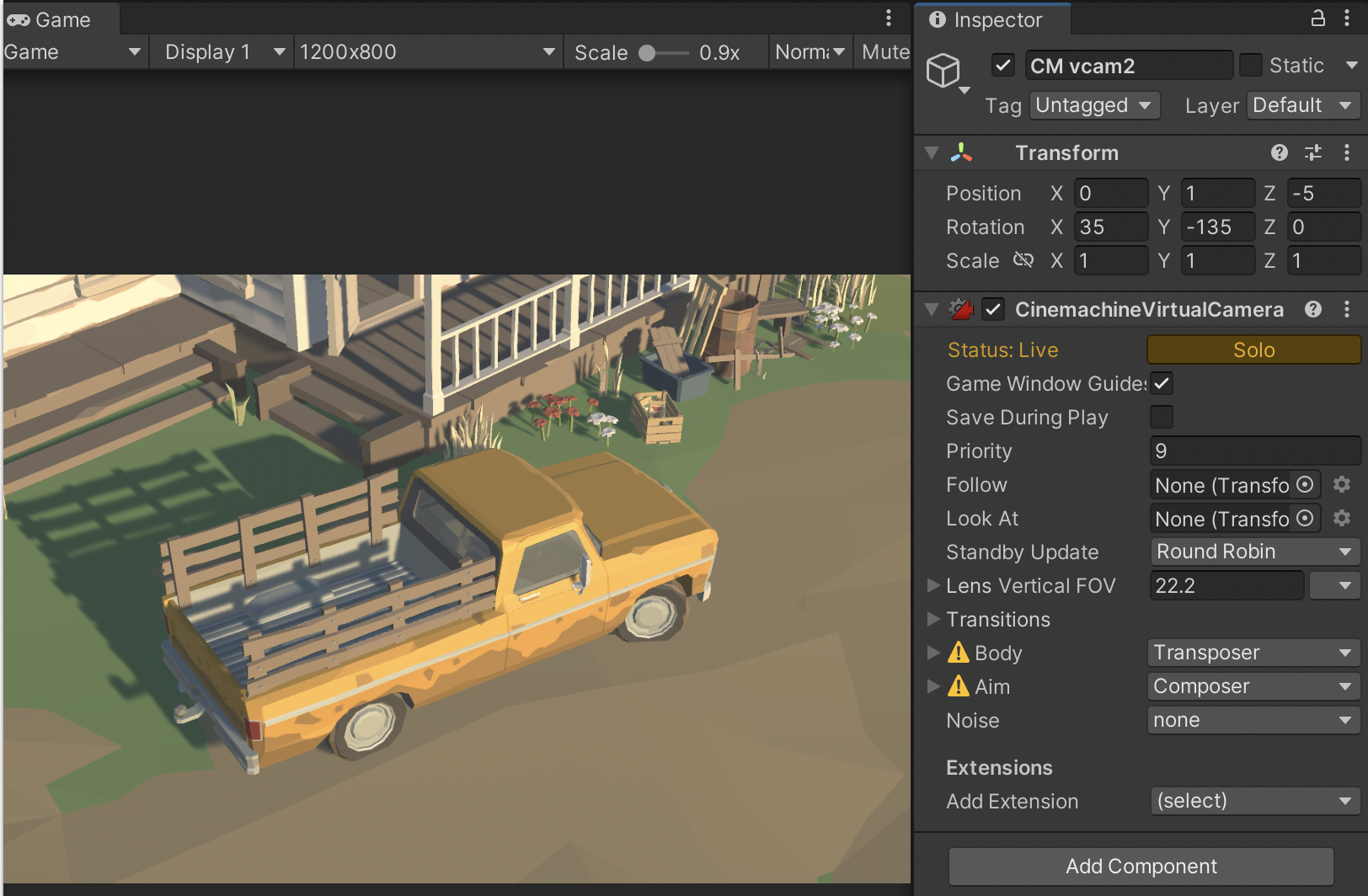Open the Inspector panel kebab menu
Viewport: 1368px width, 896px height.
click(1347, 19)
